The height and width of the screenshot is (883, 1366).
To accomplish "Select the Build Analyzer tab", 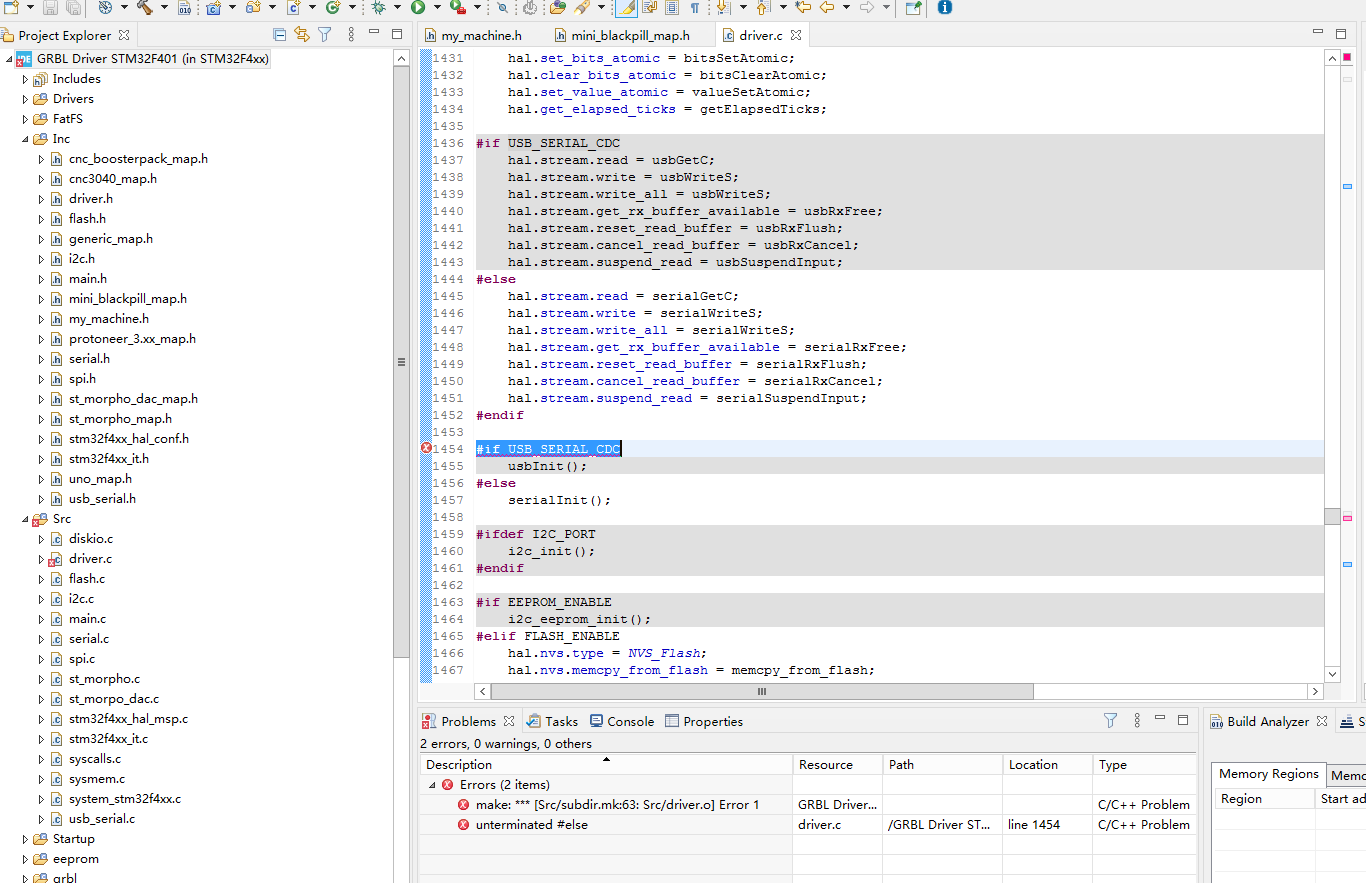I will pyautogui.click(x=1267, y=721).
